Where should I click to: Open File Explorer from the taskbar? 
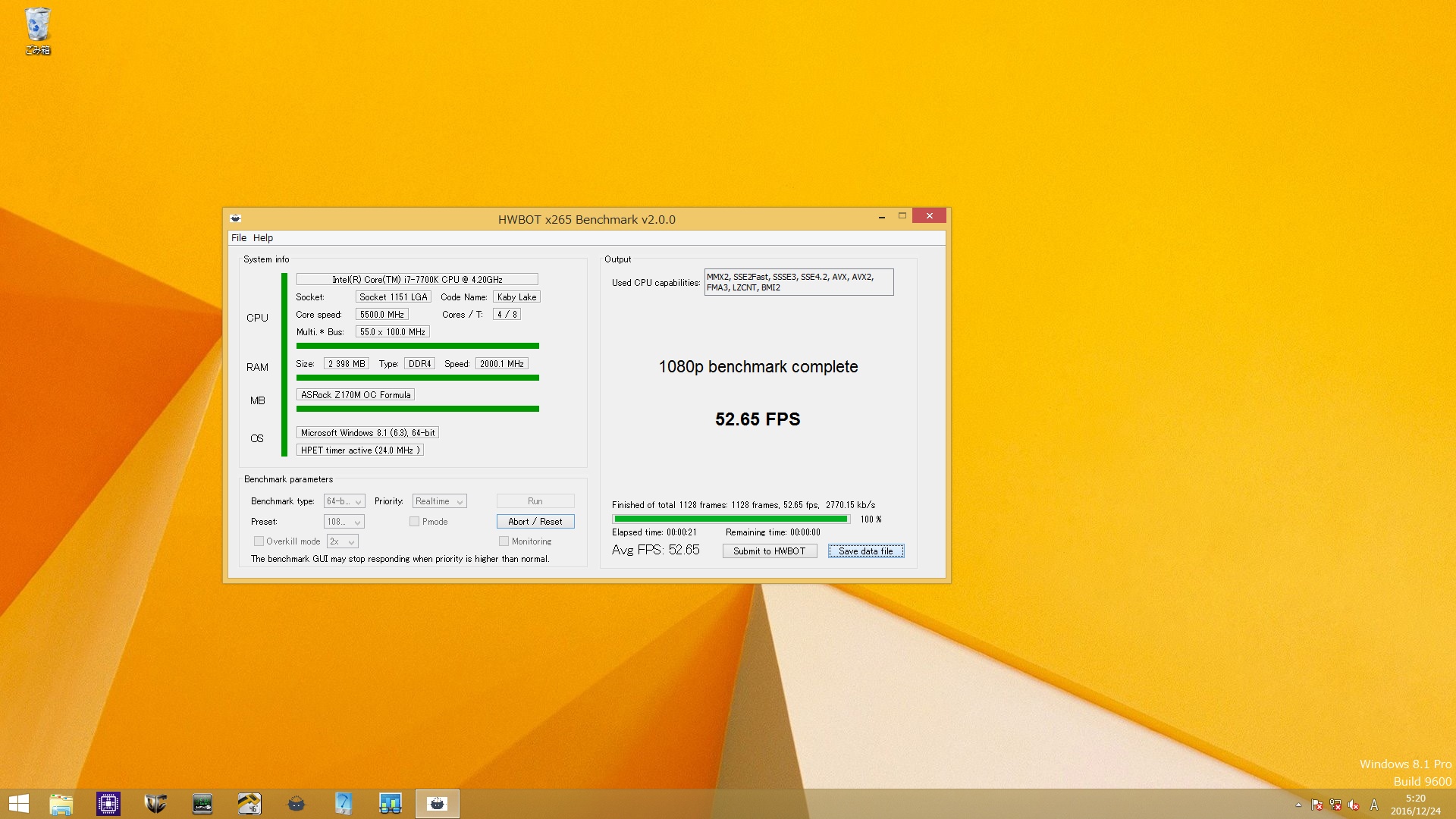61,804
